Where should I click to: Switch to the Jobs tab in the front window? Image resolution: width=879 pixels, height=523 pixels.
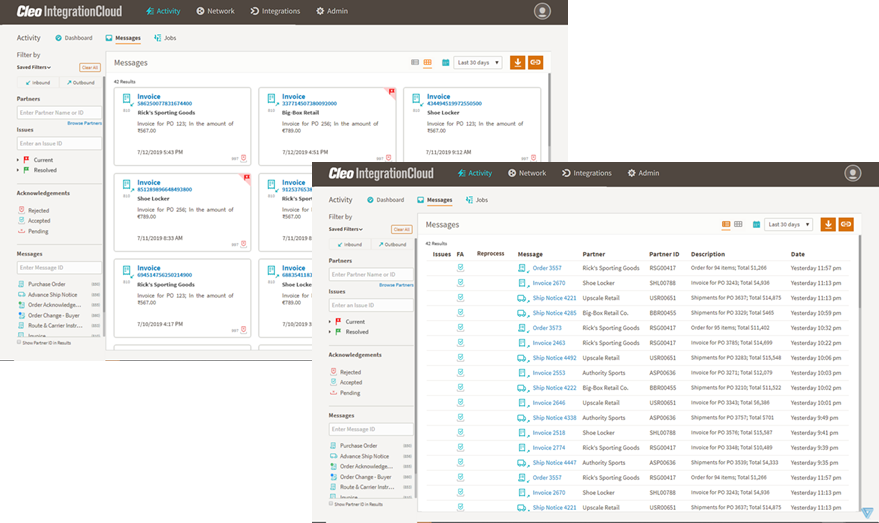point(477,200)
